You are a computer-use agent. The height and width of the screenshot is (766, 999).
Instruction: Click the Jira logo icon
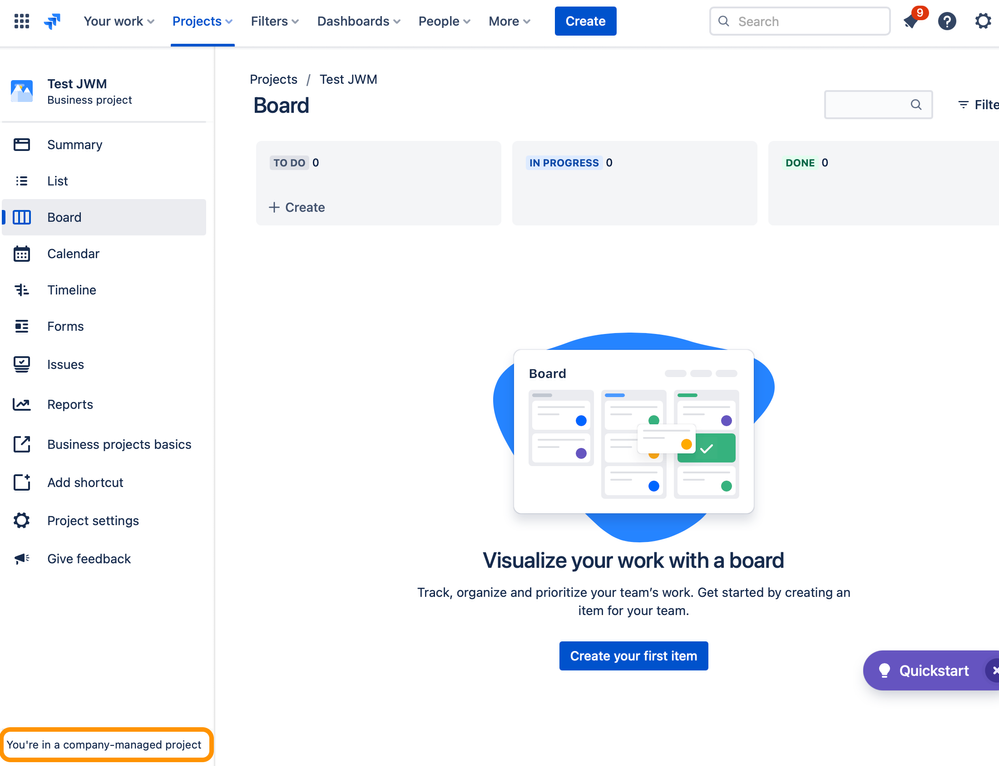click(52, 21)
